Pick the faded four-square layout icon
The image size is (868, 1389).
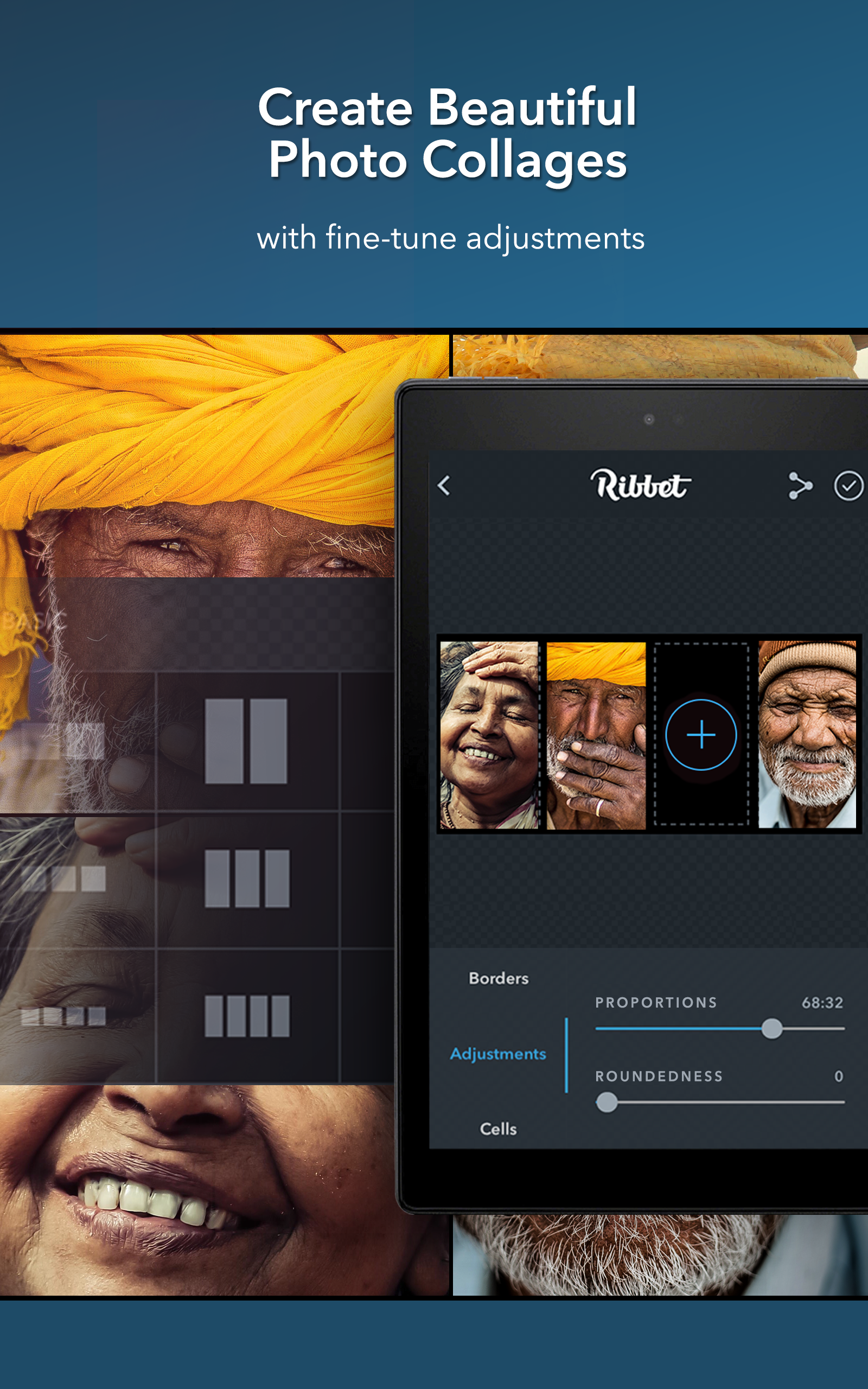pyautogui.click(x=63, y=1016)
